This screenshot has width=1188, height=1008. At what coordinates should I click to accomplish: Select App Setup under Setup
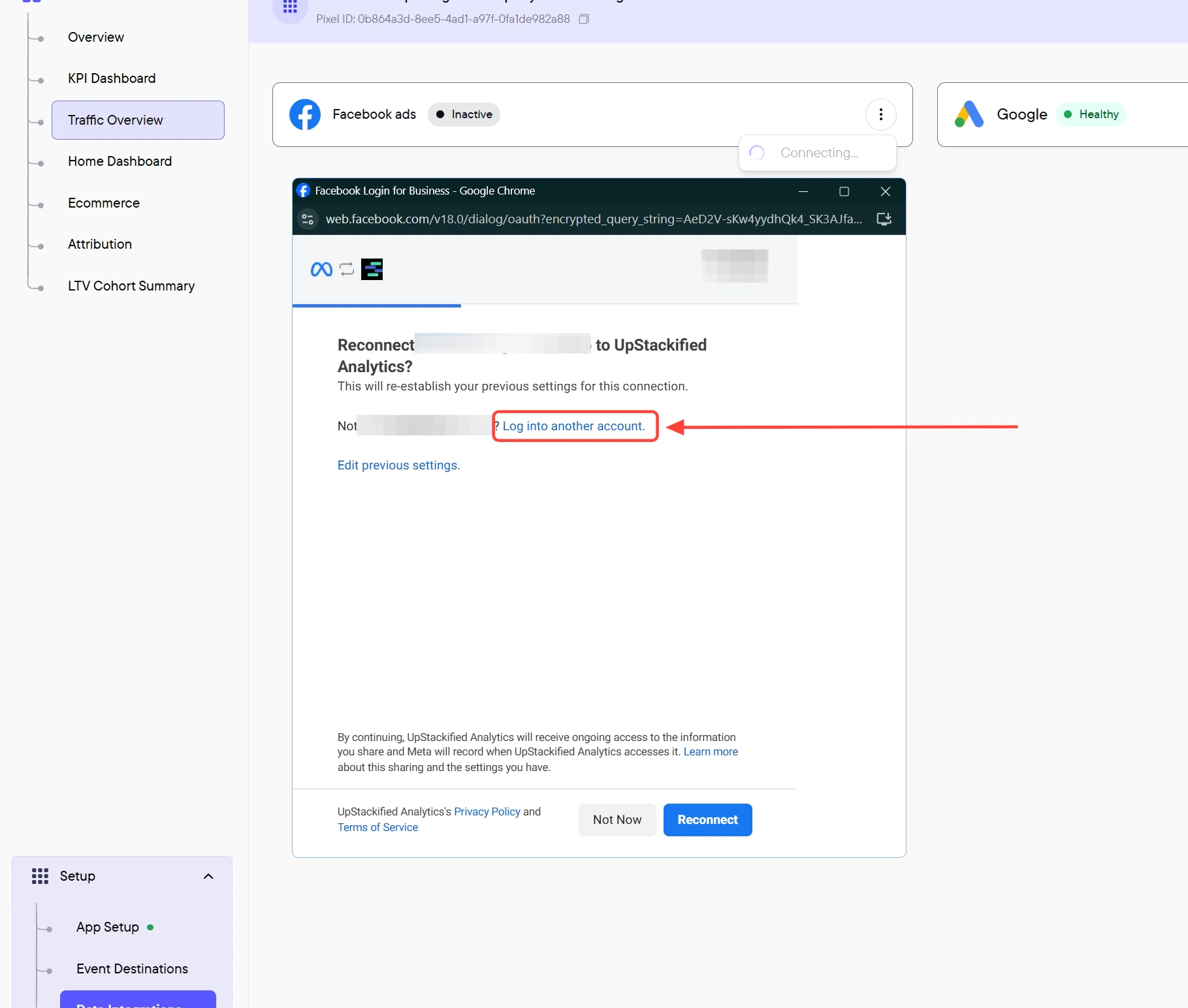[108, 927]
